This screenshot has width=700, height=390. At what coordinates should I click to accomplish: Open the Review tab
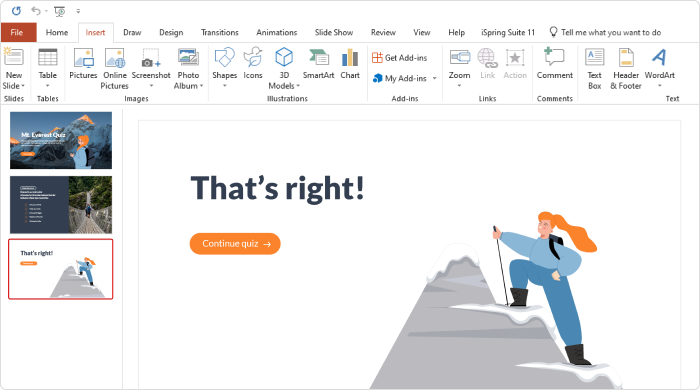coord(383,33)
